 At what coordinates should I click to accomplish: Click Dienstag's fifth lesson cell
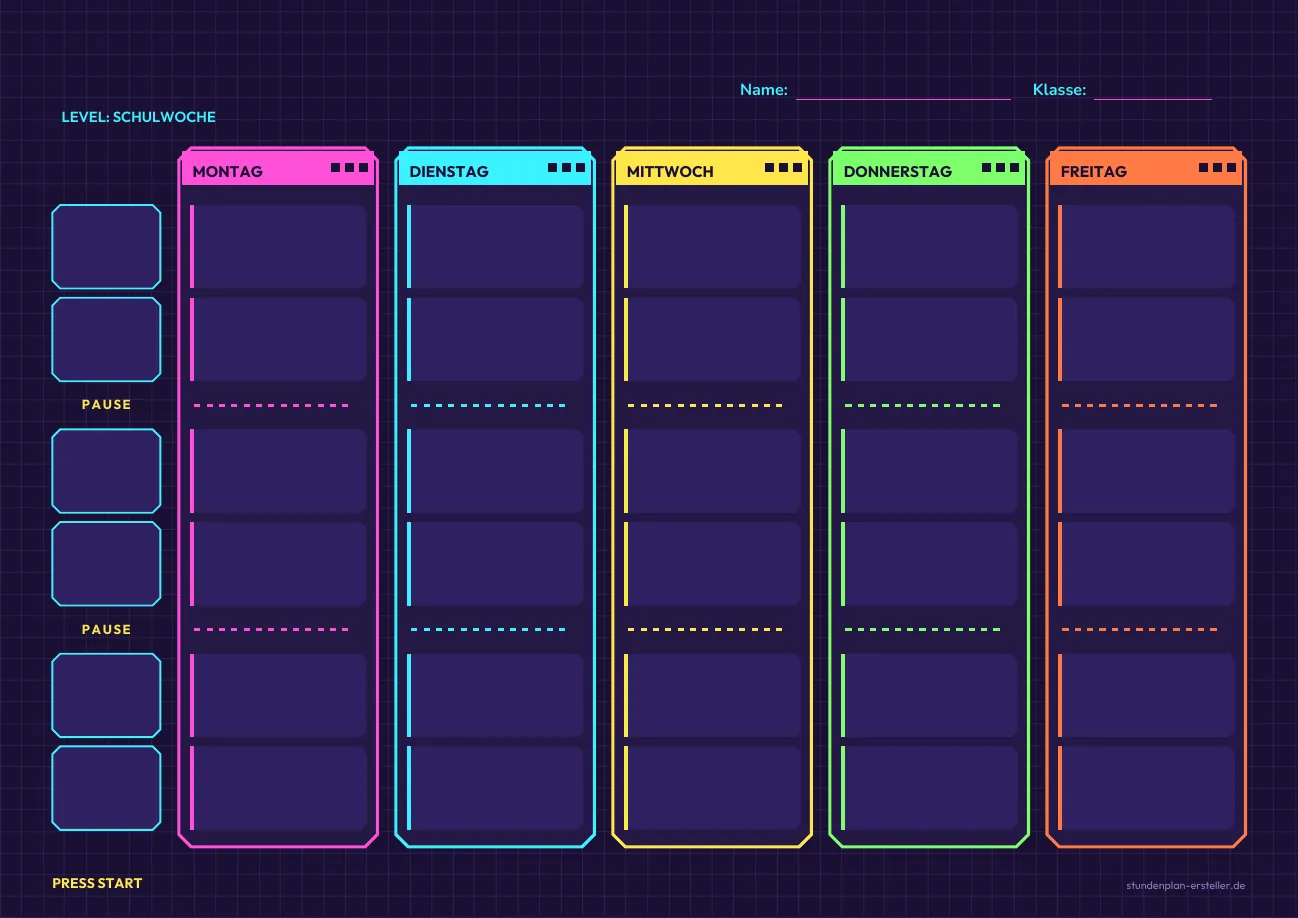coord(495,696)
